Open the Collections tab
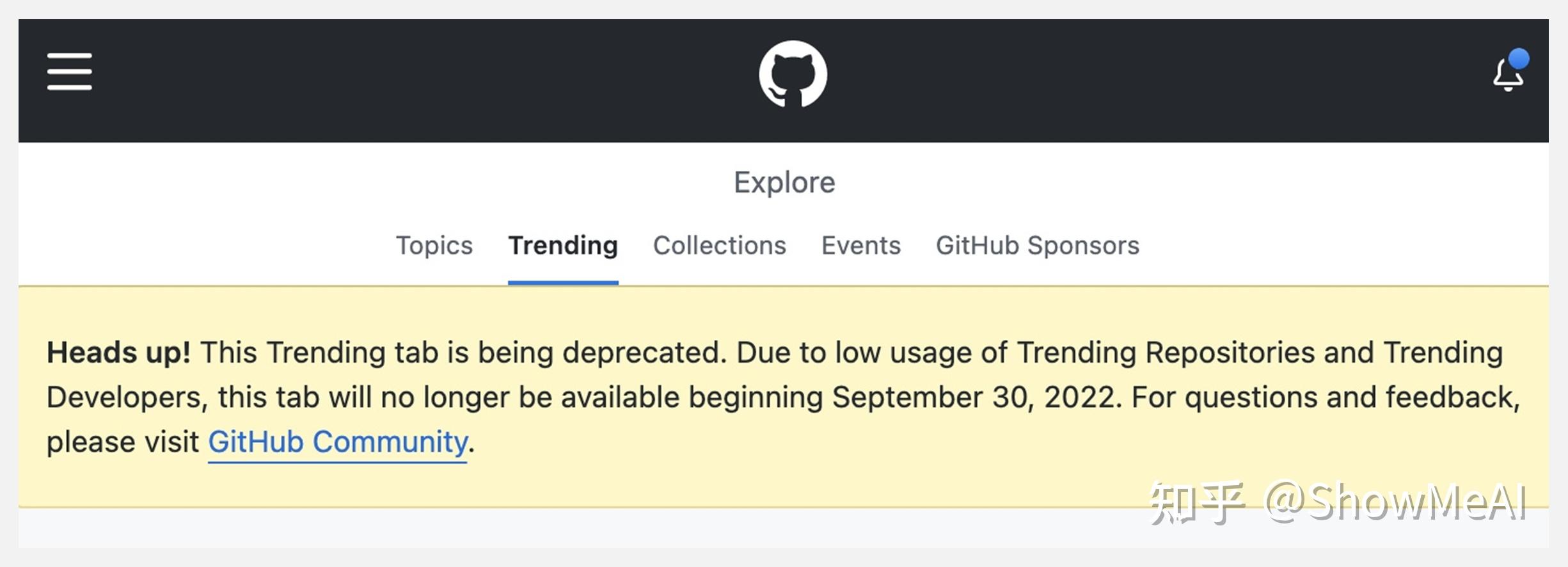 pyautogui.click(x=718, y=245)
